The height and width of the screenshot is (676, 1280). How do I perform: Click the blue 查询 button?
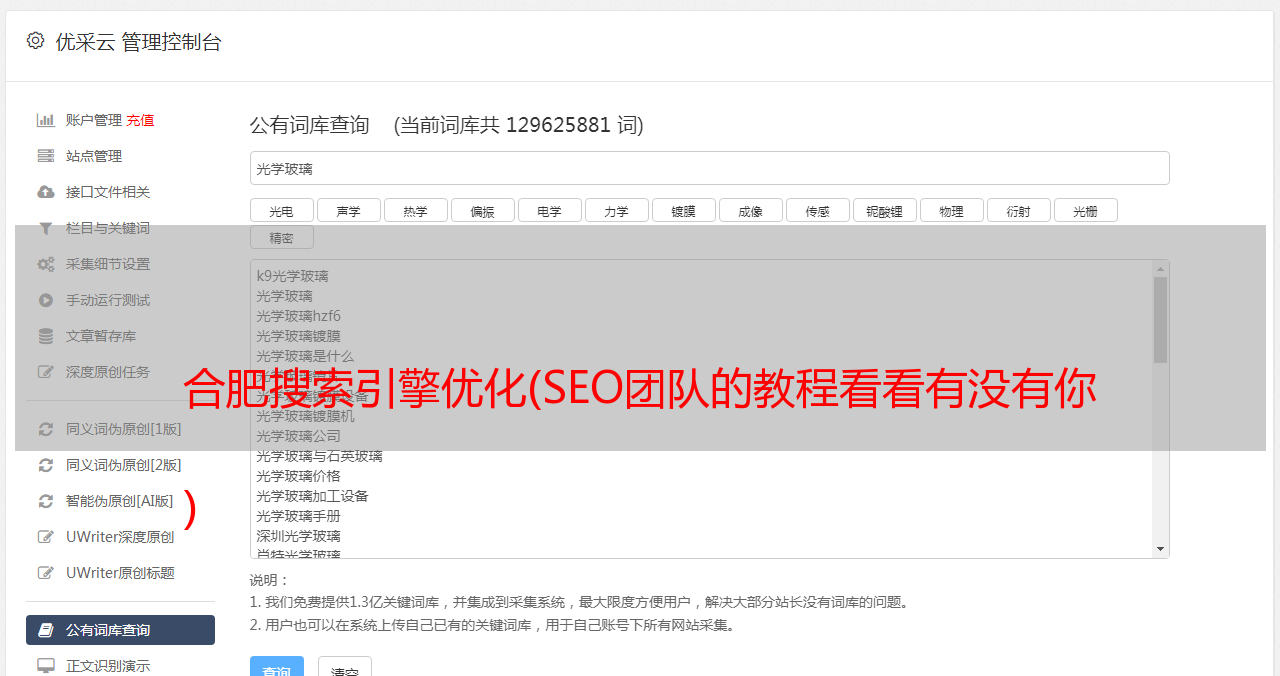tap(277, 667)
